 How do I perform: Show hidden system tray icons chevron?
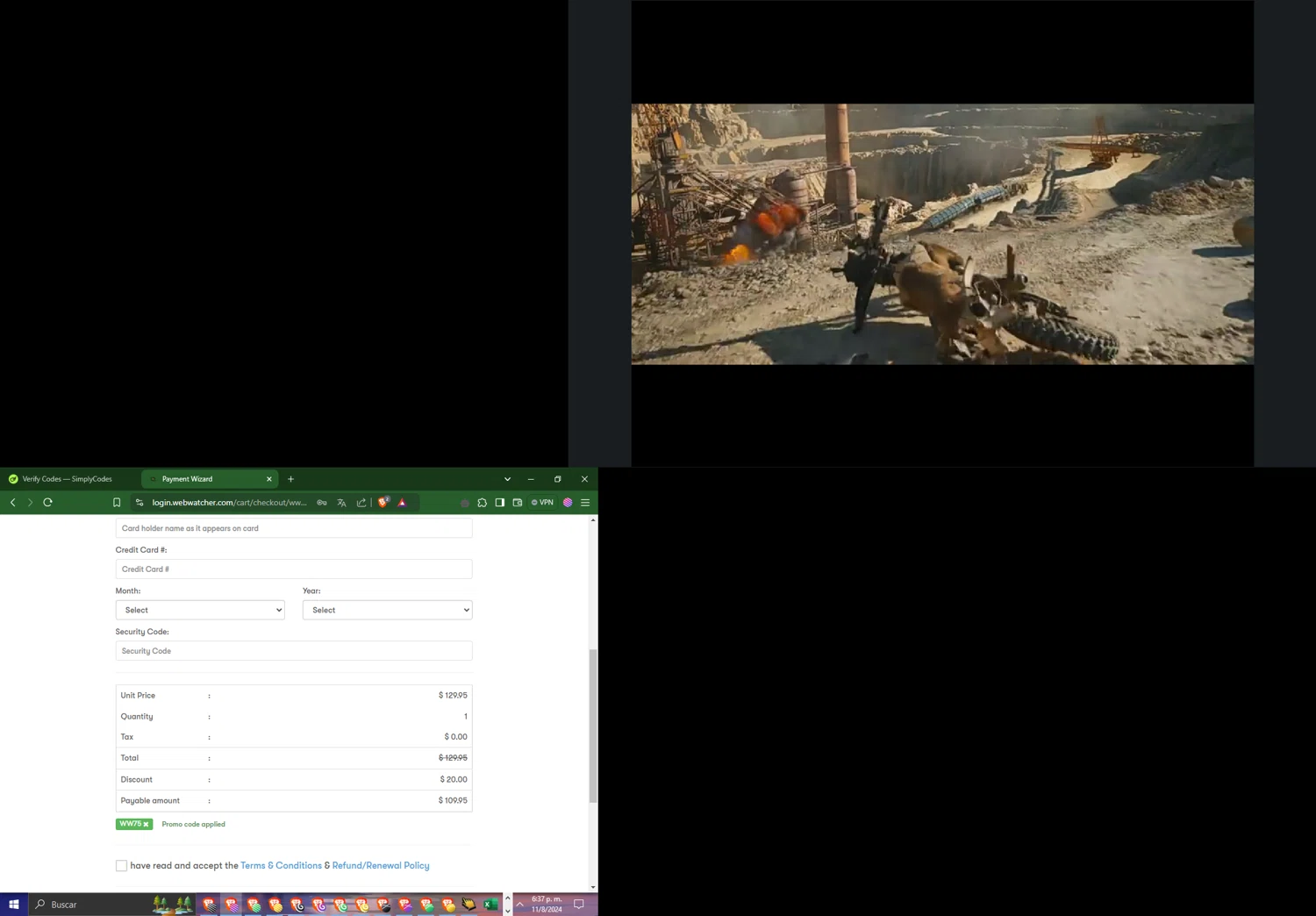tap(520, 905)
